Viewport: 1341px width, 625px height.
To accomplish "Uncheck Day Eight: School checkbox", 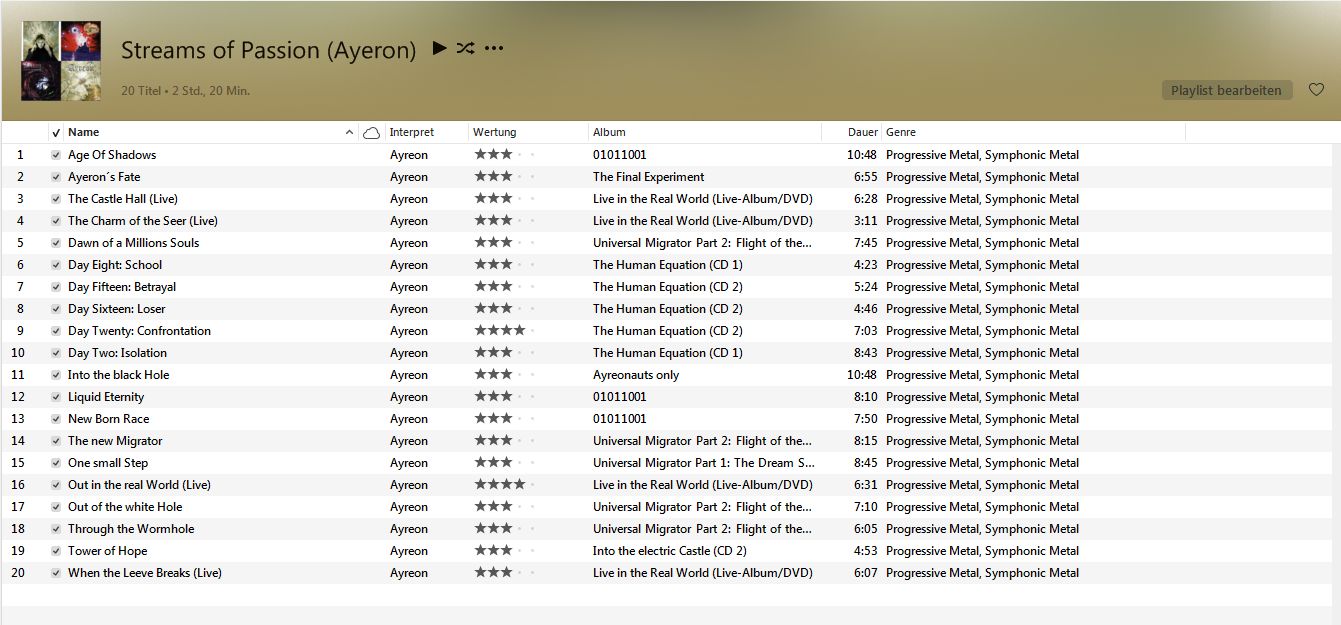I will click(x=56, y=265).
